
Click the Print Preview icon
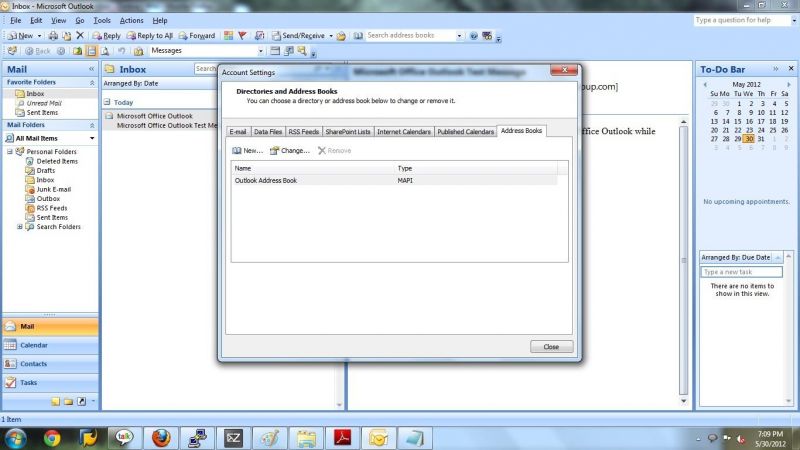(105, 51)
